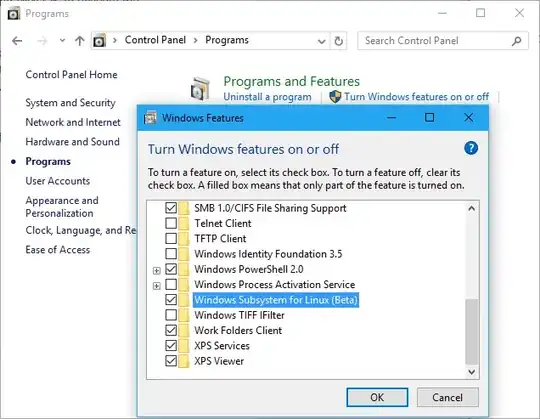Image resolution: width=540 pixels, height=419 pixels.
Task: Uncheck SMB 1.0/CIFS File Sharing Support
Action: tap(171, 208)
